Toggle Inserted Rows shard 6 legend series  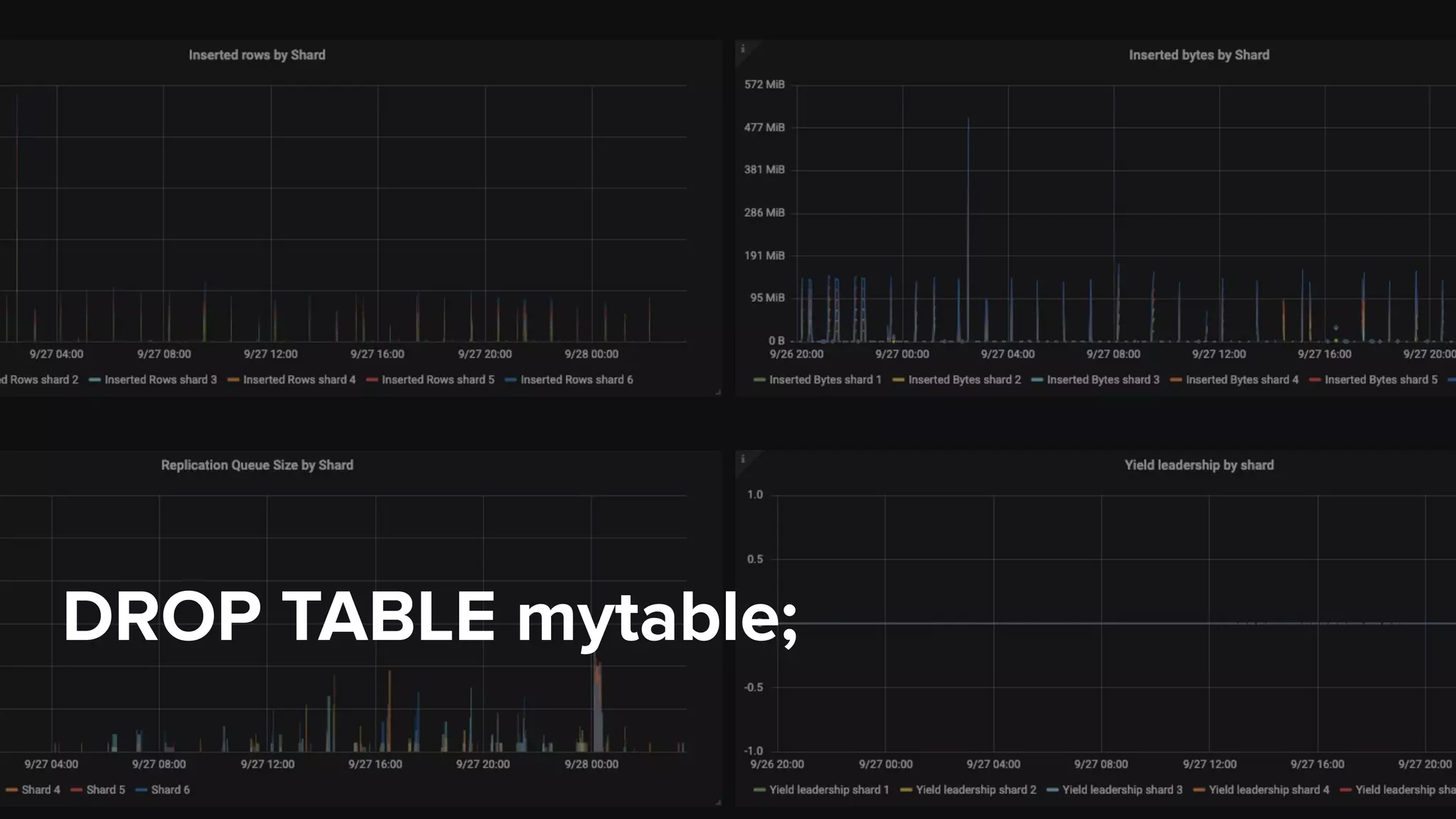click(577, 380)
